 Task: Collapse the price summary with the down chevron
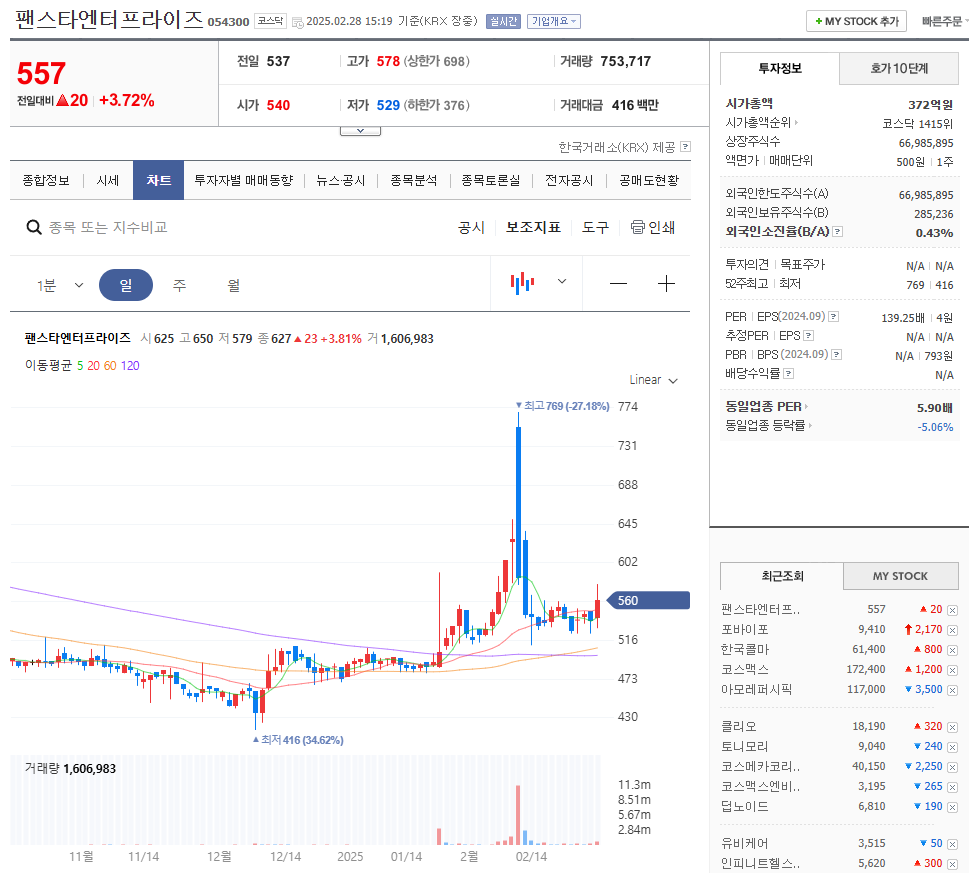pos(359,128)
